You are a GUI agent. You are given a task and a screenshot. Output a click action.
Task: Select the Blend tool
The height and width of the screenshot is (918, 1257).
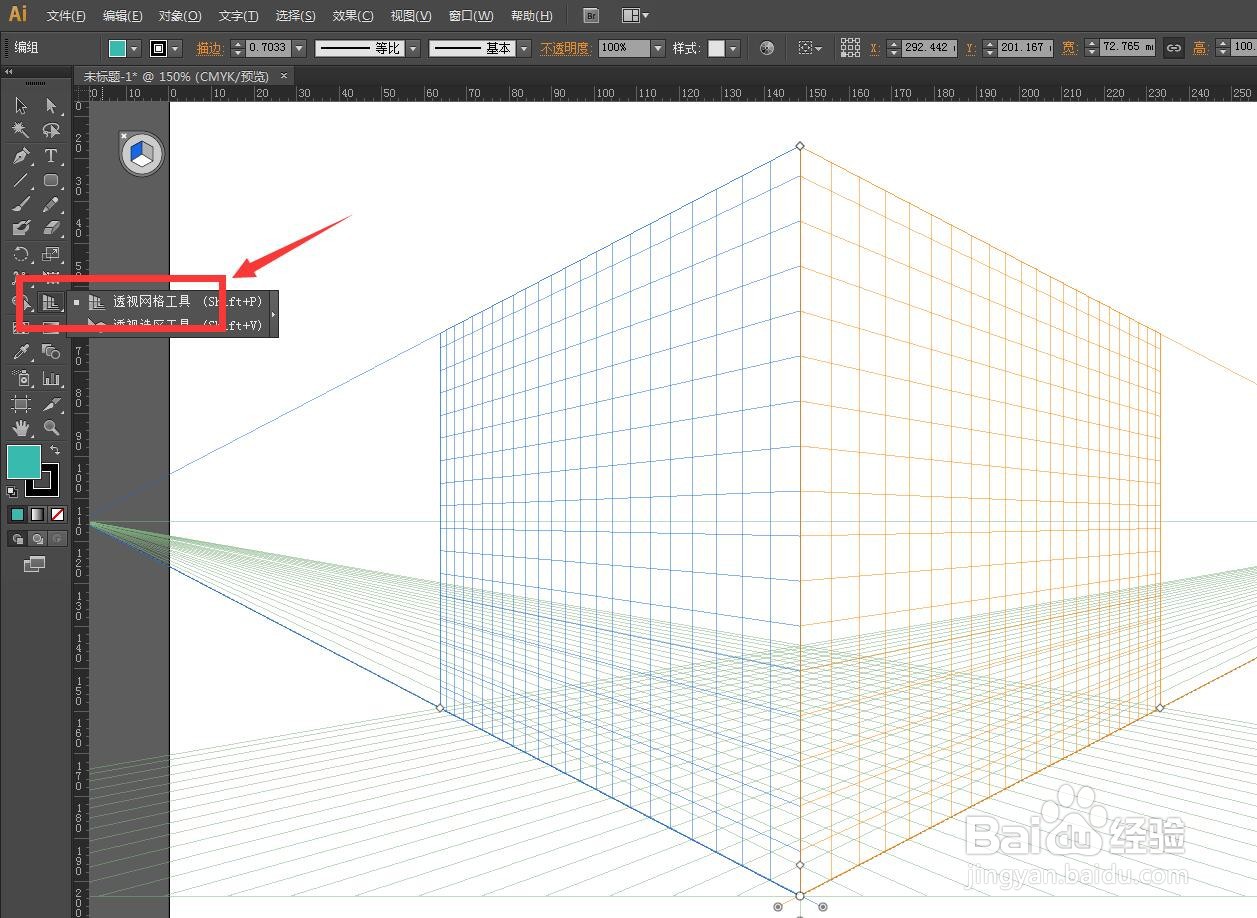click(x=51, y=352)
